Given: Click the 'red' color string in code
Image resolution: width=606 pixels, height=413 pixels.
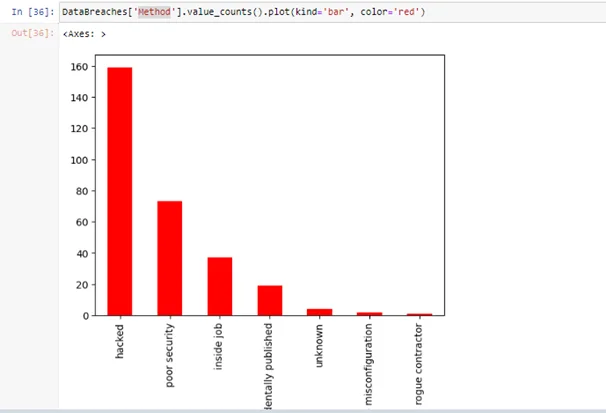Looking at the screenshot, I should 406,12.
